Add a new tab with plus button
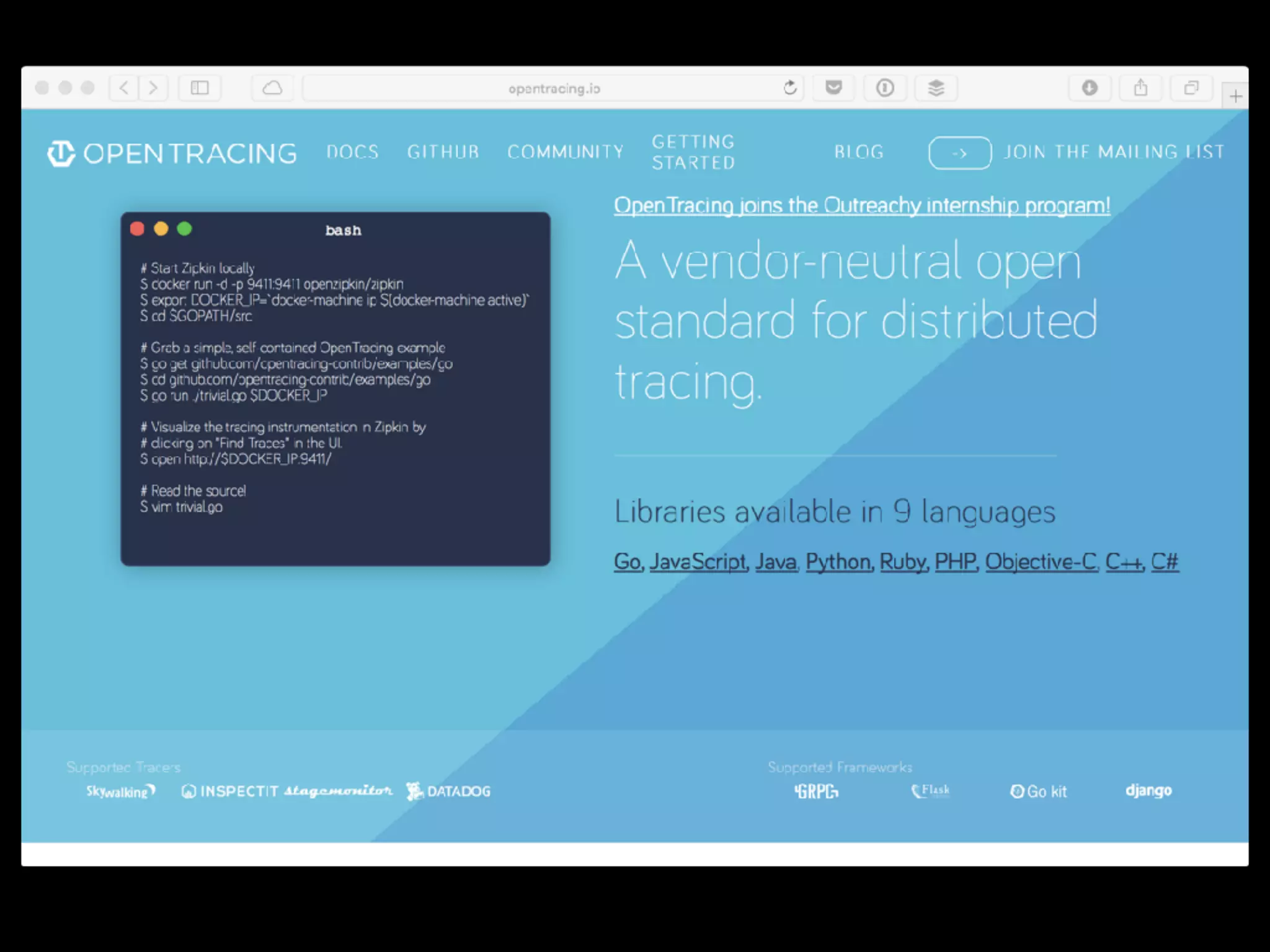 [x=1235, y=97]
